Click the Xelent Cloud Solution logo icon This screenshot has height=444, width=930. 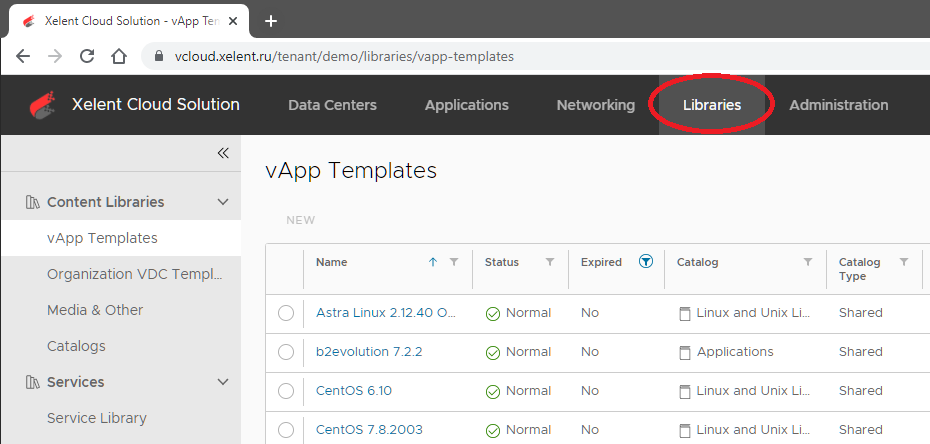43,105
